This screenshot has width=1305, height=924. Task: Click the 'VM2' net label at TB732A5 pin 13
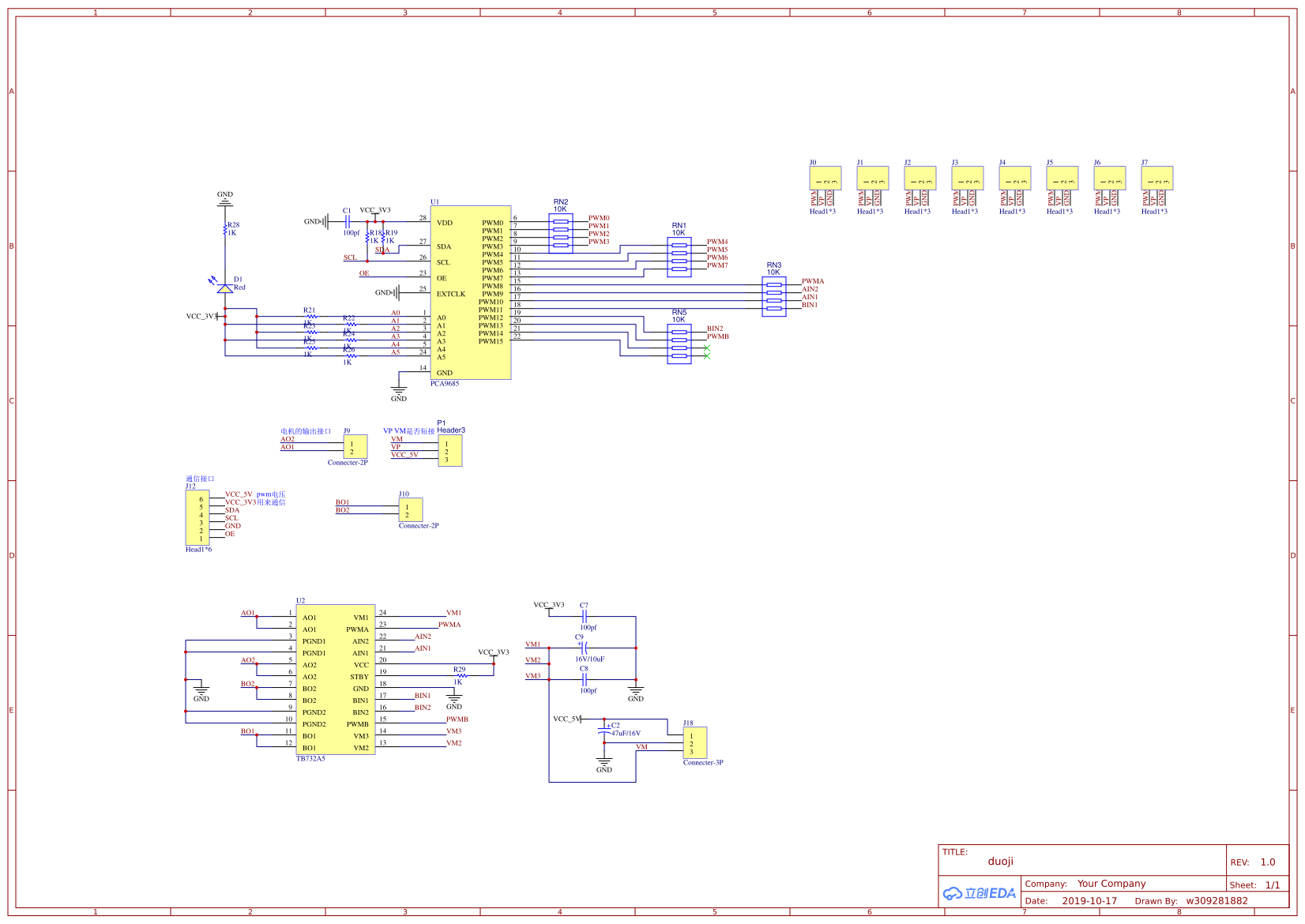point(453,743)
